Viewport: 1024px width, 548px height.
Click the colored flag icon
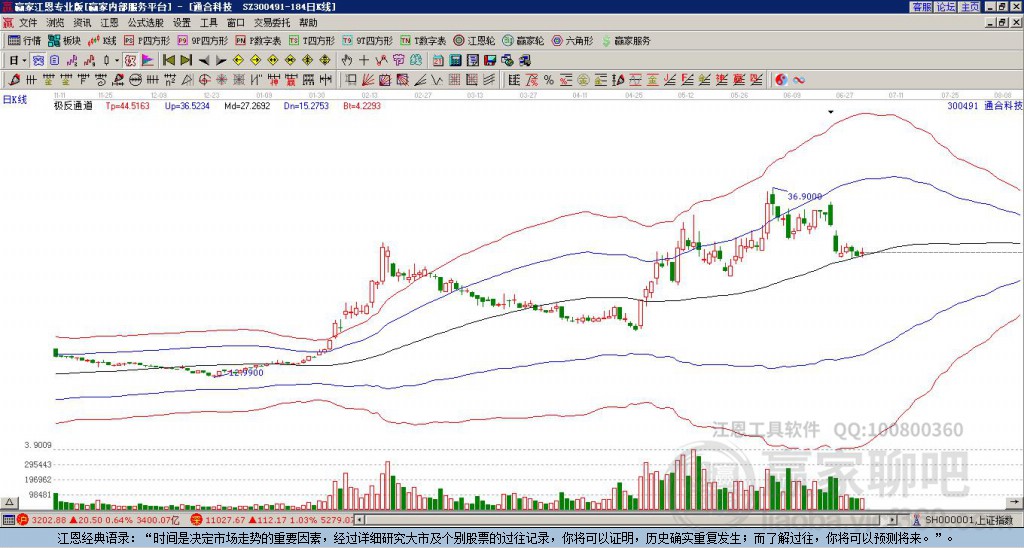pyautogui.click(x=148, y=61)
